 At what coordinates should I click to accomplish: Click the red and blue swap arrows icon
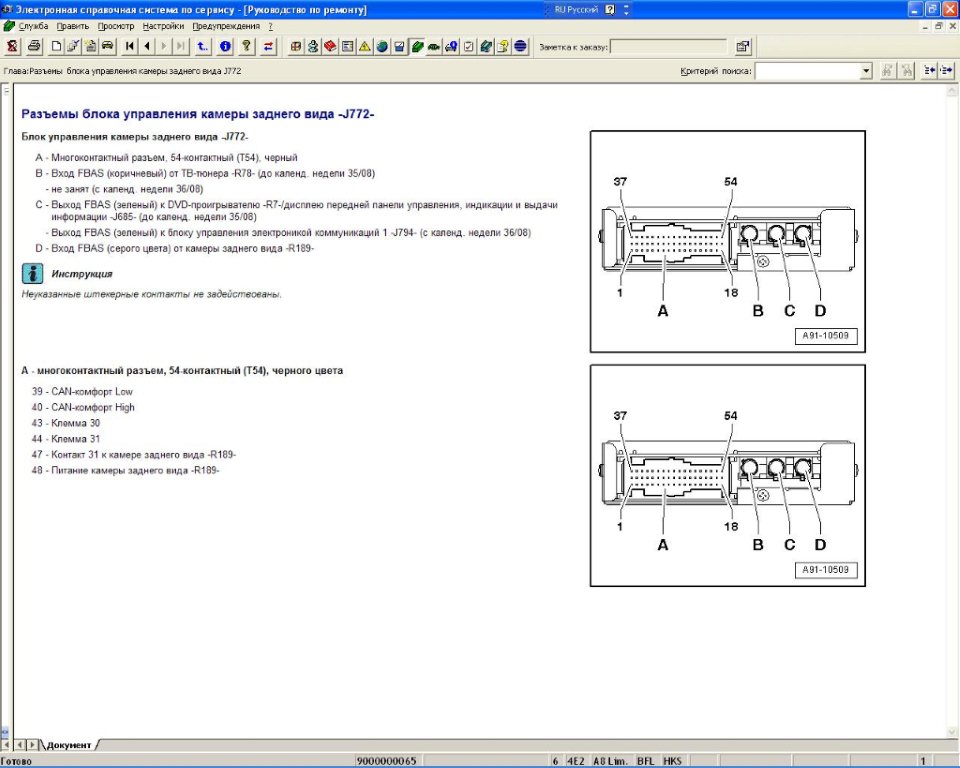268,46
